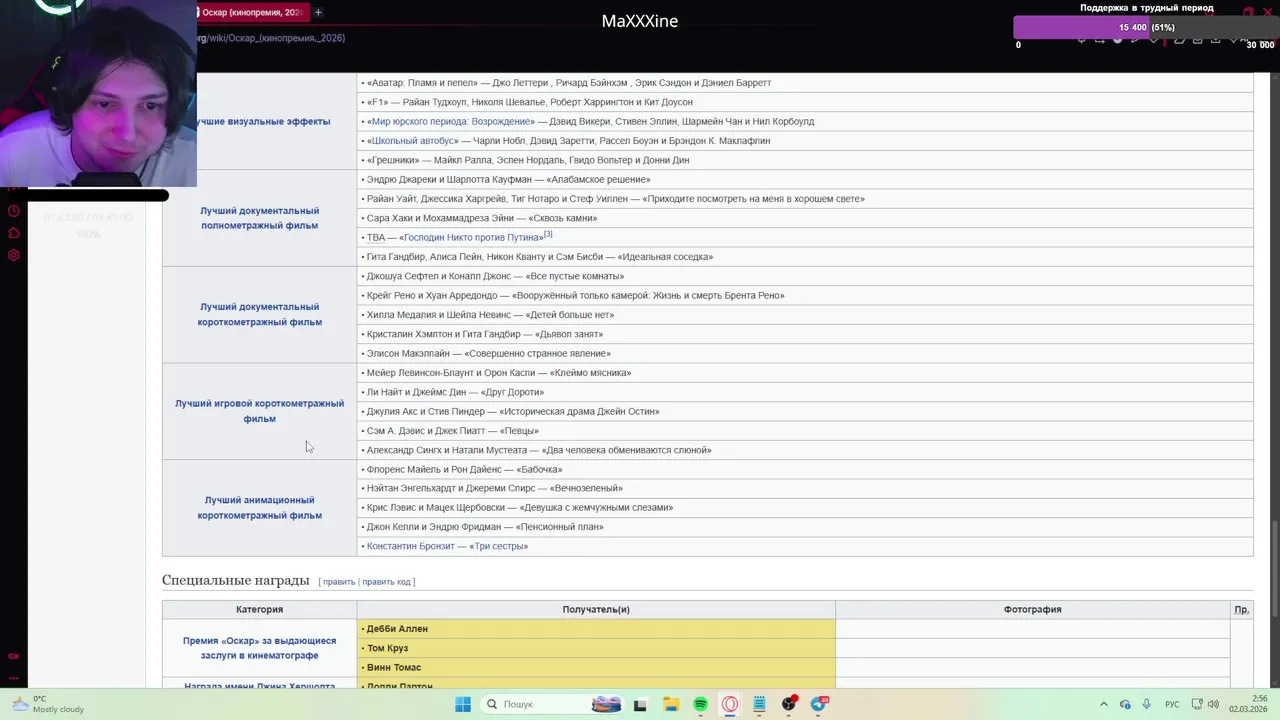Click the «Клеймо мясника» nominee row
This screenshot has height=720, width=1280.
(805, 373)
